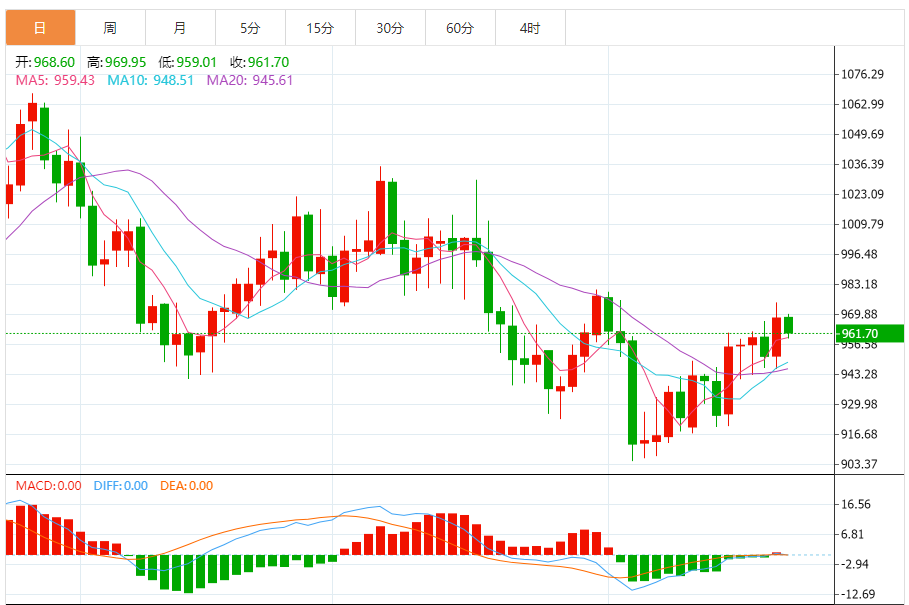Click the 1036.39 price axis label
This screenshot has width=909, height=605.
862,164
